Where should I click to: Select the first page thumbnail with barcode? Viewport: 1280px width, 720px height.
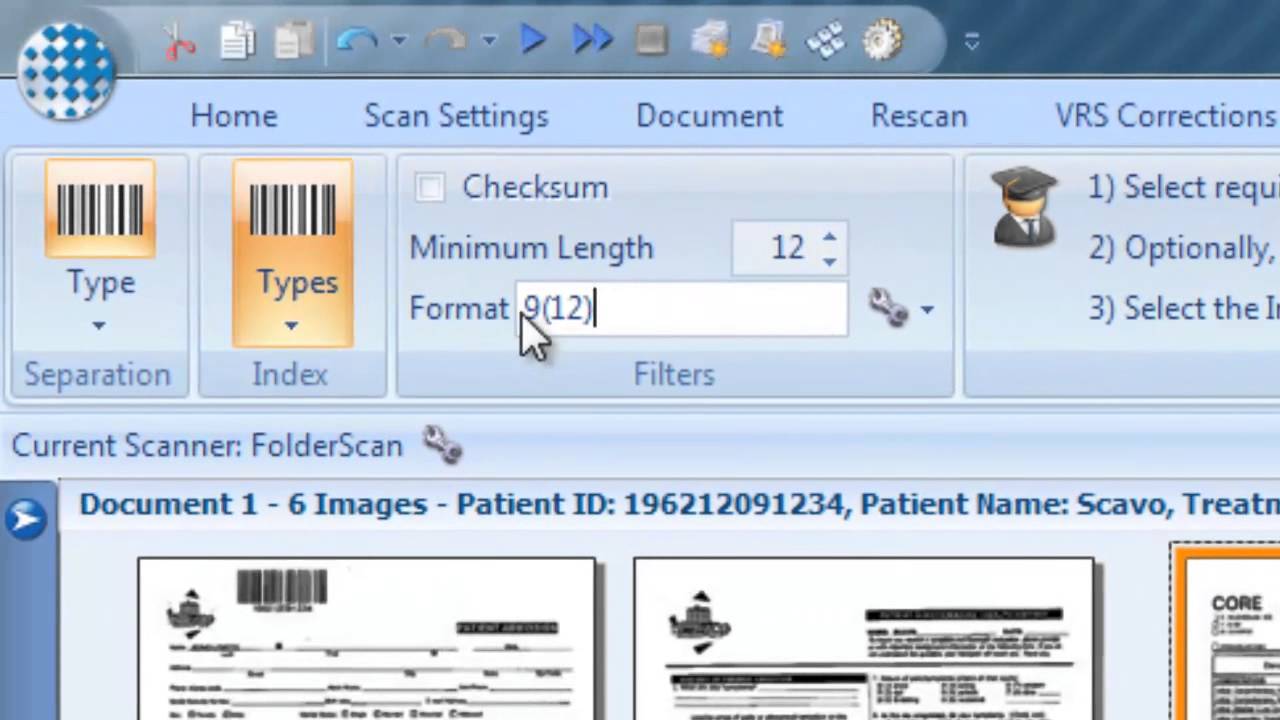tap(366, 640)
